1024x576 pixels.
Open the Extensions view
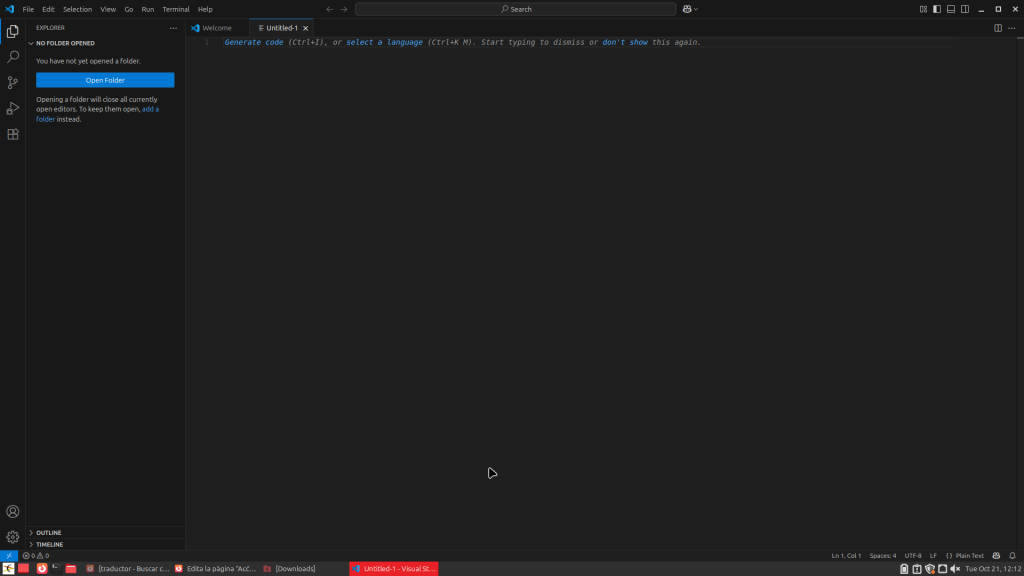[13, 134]
